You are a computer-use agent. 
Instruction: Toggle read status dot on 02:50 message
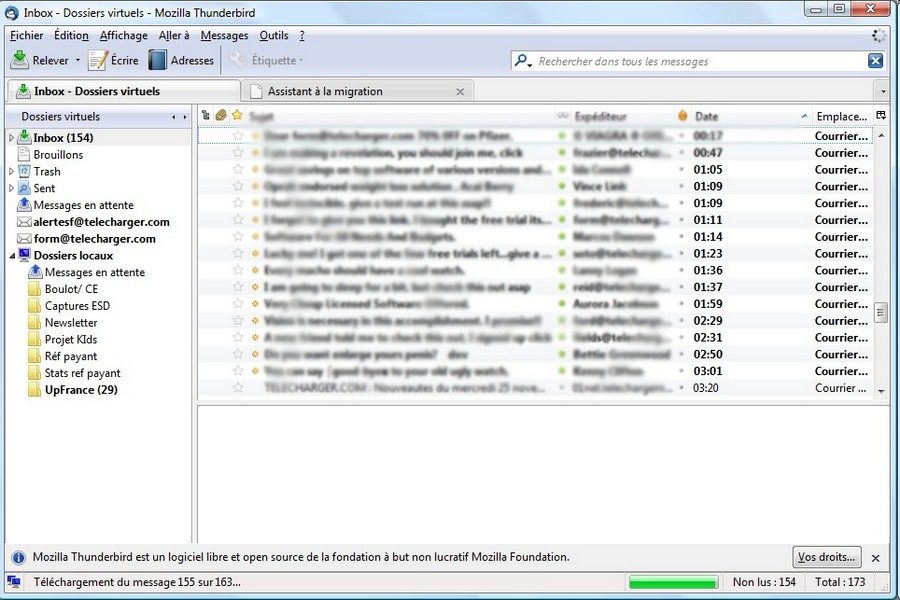tap(562, 355)
